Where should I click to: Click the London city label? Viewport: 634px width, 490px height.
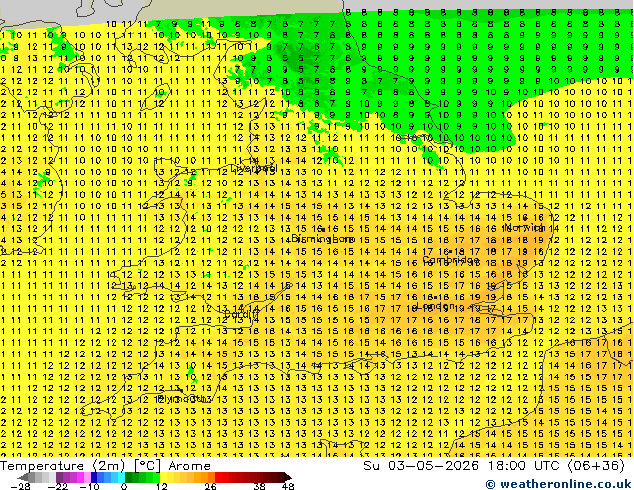[x=435, y=305]
